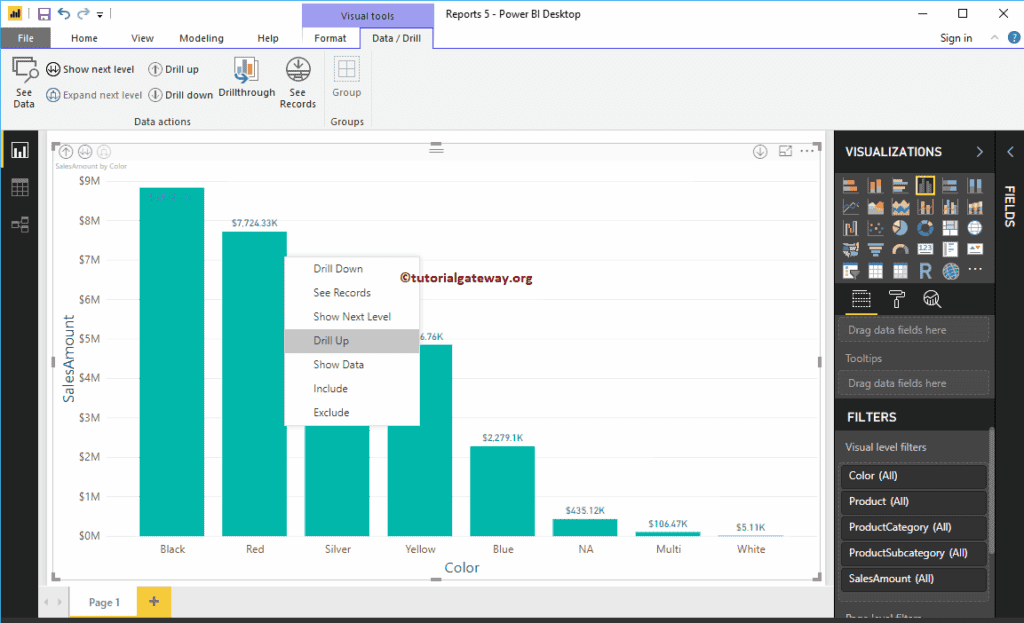The image size is (1024, 623).
Task: Click the Sign in link
Action: (955, 37)
